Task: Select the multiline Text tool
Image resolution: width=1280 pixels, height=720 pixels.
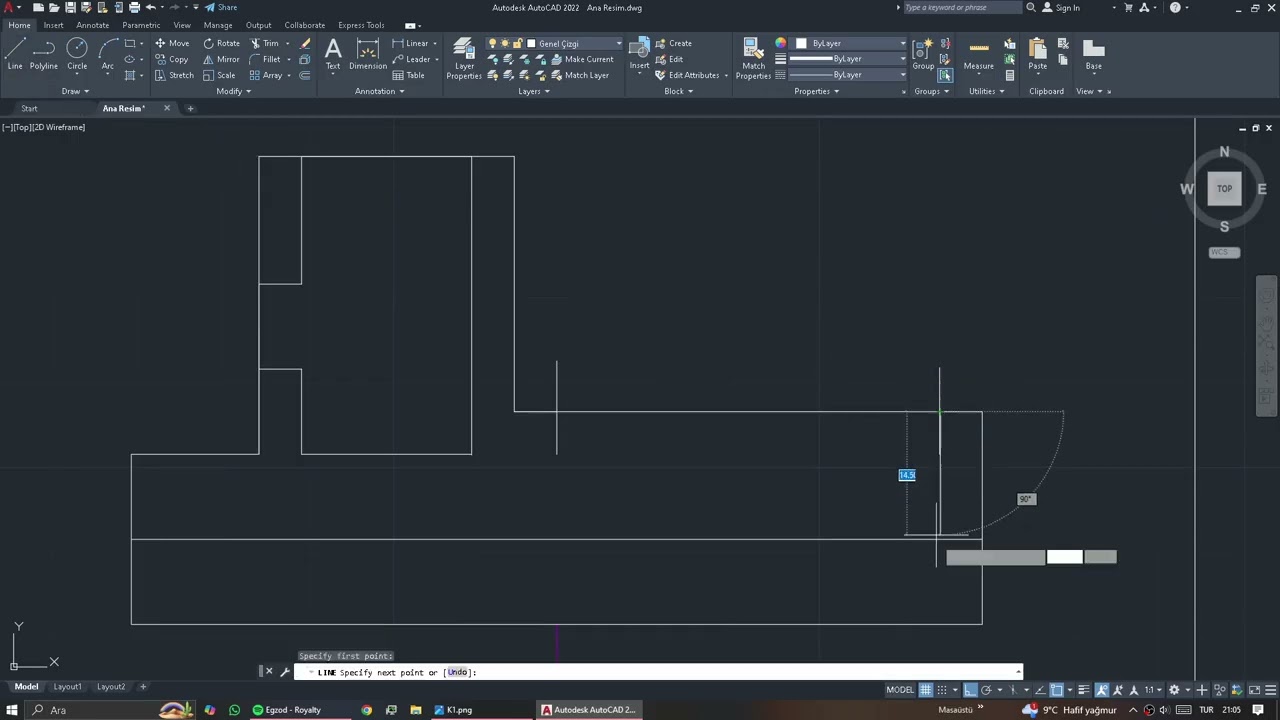Action: pos(333,54)
